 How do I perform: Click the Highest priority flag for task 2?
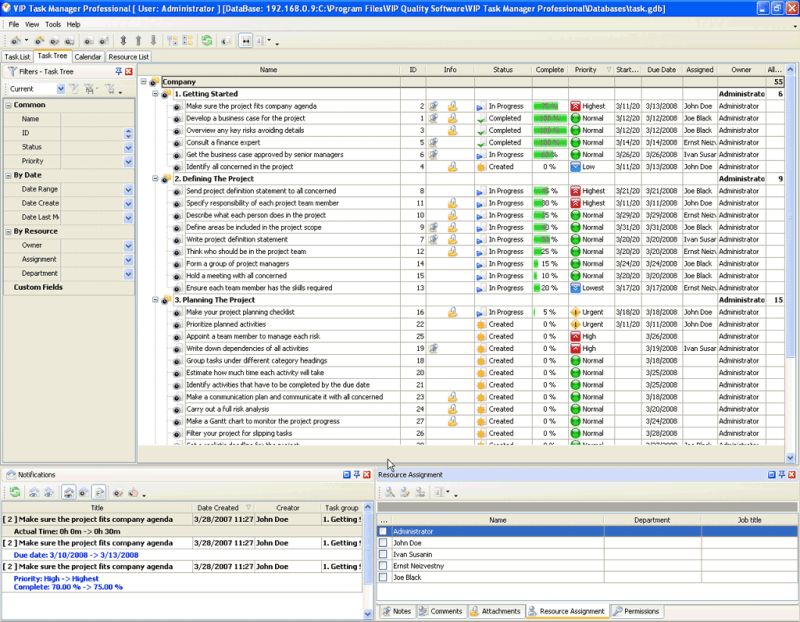[576, 106]
